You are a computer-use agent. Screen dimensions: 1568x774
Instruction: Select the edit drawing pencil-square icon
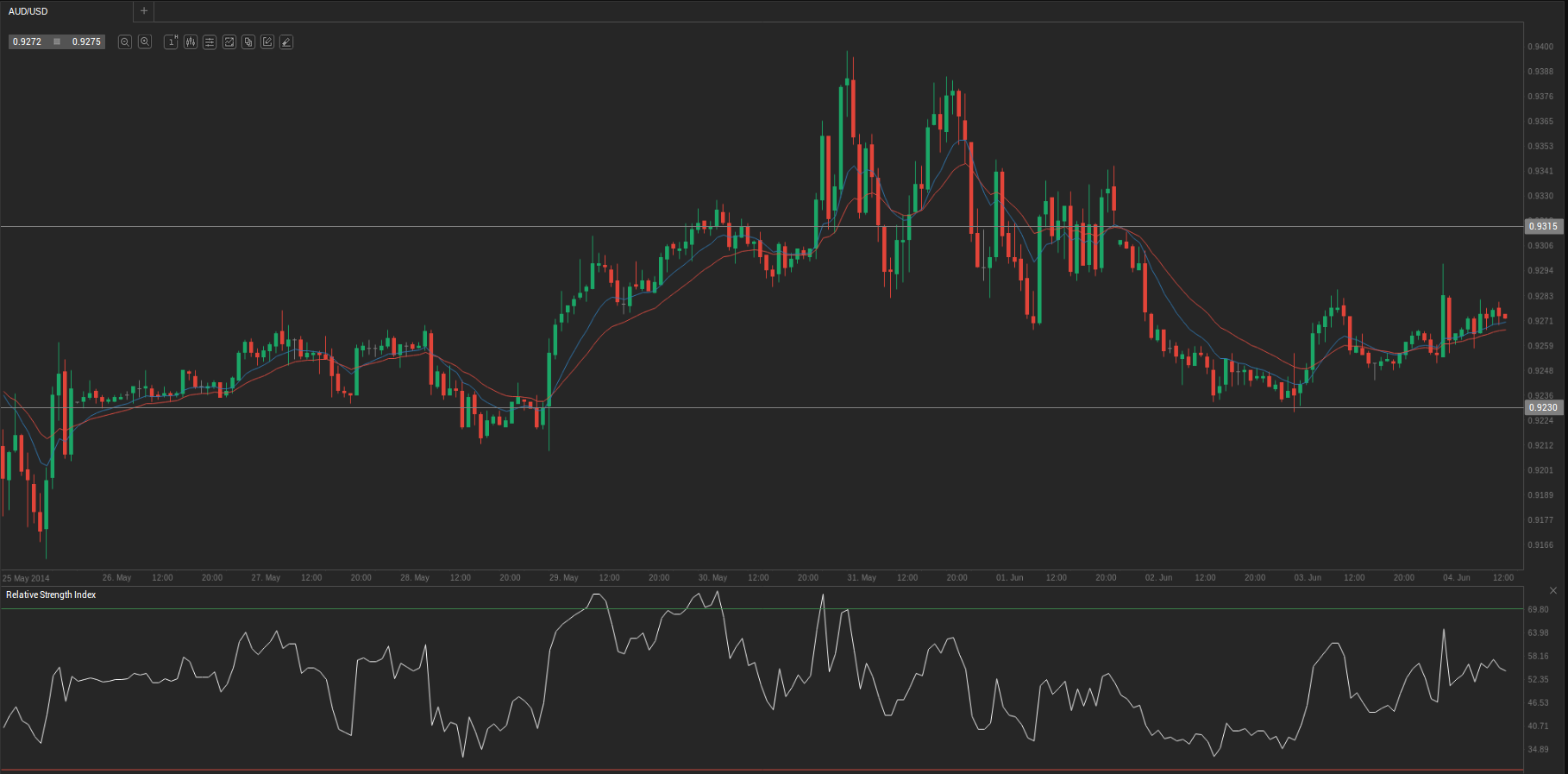(267, 41)
